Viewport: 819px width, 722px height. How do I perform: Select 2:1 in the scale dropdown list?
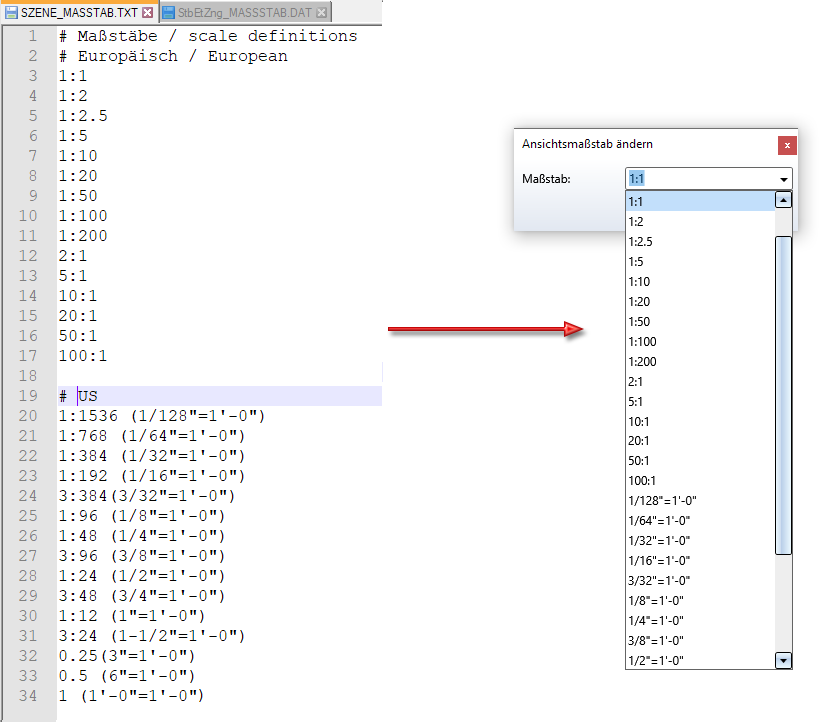pyautogui.click(x=700, y=381)
